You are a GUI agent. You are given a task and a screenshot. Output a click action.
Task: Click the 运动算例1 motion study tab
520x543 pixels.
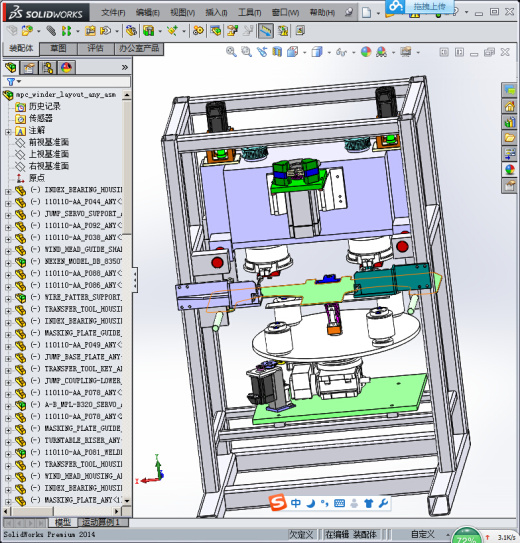click(100, 522)
